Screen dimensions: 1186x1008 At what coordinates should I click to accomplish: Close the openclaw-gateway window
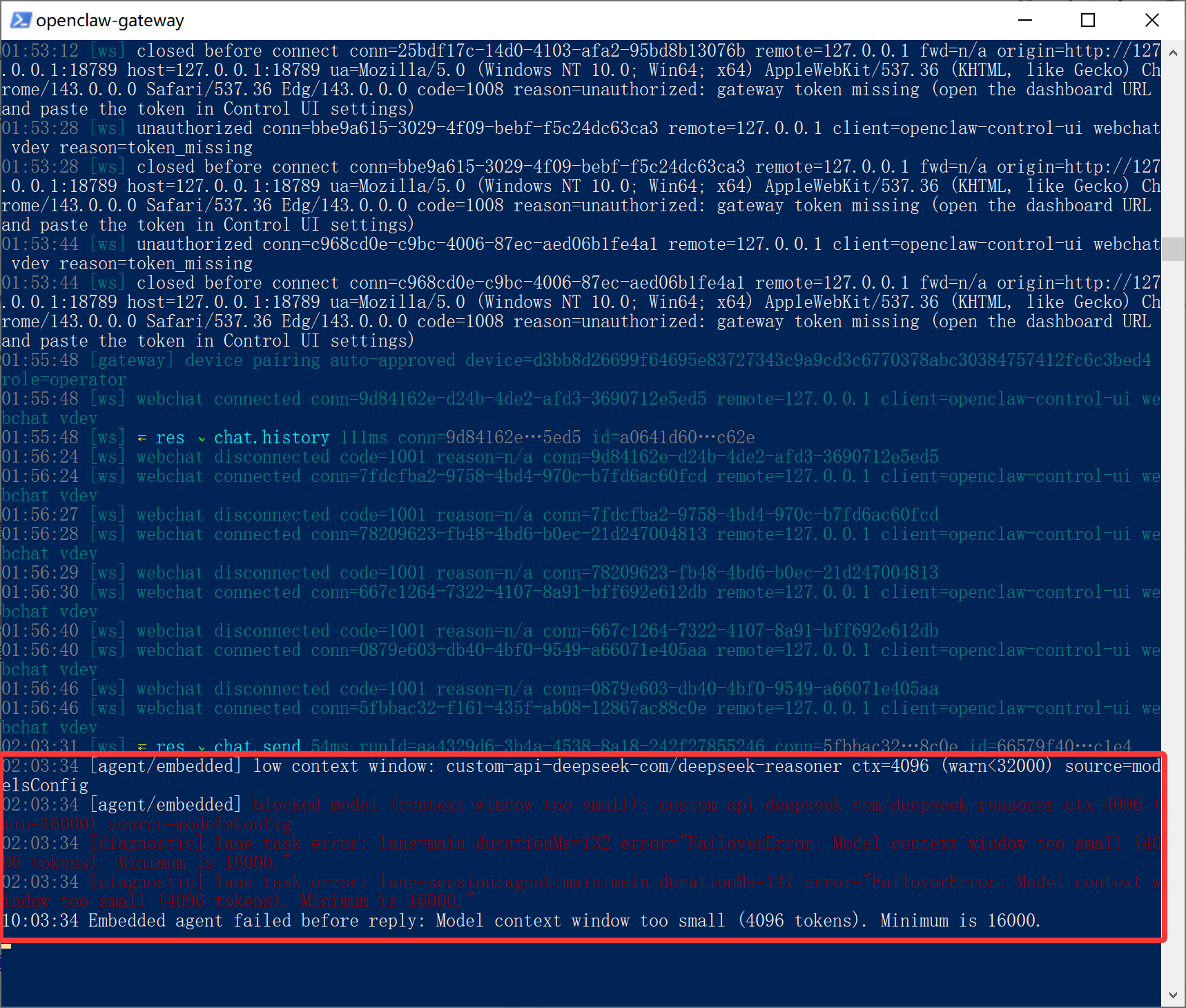(1151, 20)
